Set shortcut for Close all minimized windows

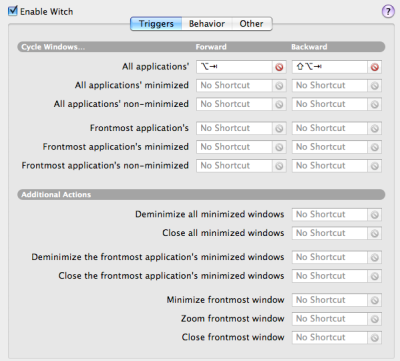(330, 233)
